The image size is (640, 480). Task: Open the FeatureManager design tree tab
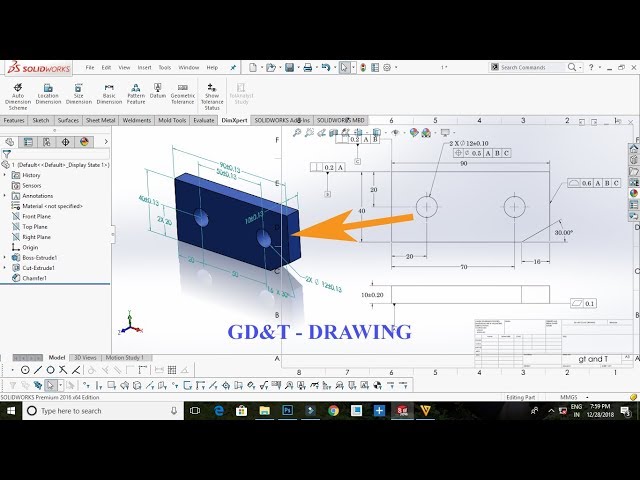click(x=10, y=142)
